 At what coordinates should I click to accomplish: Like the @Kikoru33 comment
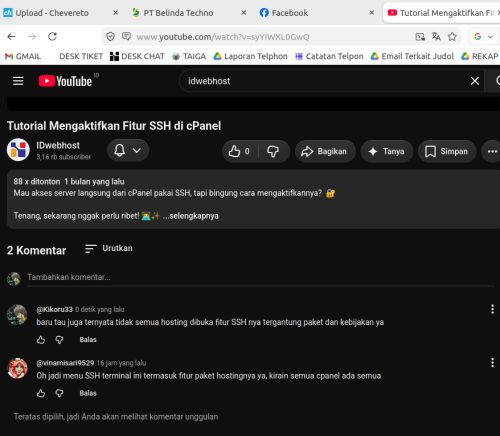point(41,340)
